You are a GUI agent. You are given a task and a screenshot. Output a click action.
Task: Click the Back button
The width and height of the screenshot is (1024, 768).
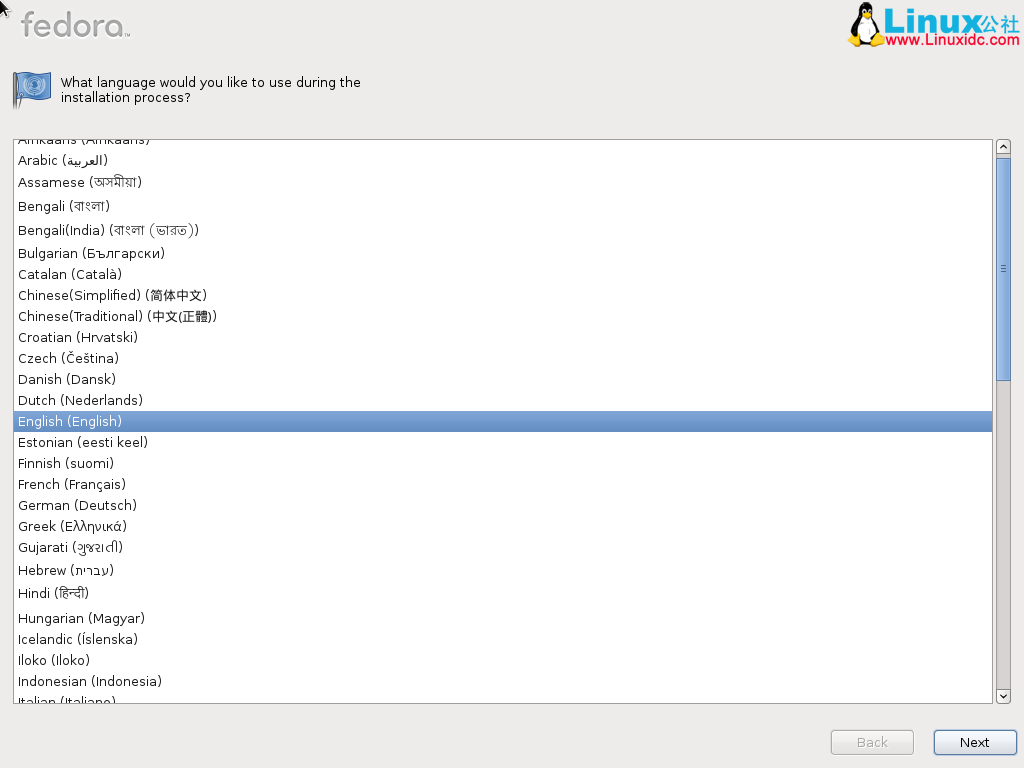(x=872, y=743)
